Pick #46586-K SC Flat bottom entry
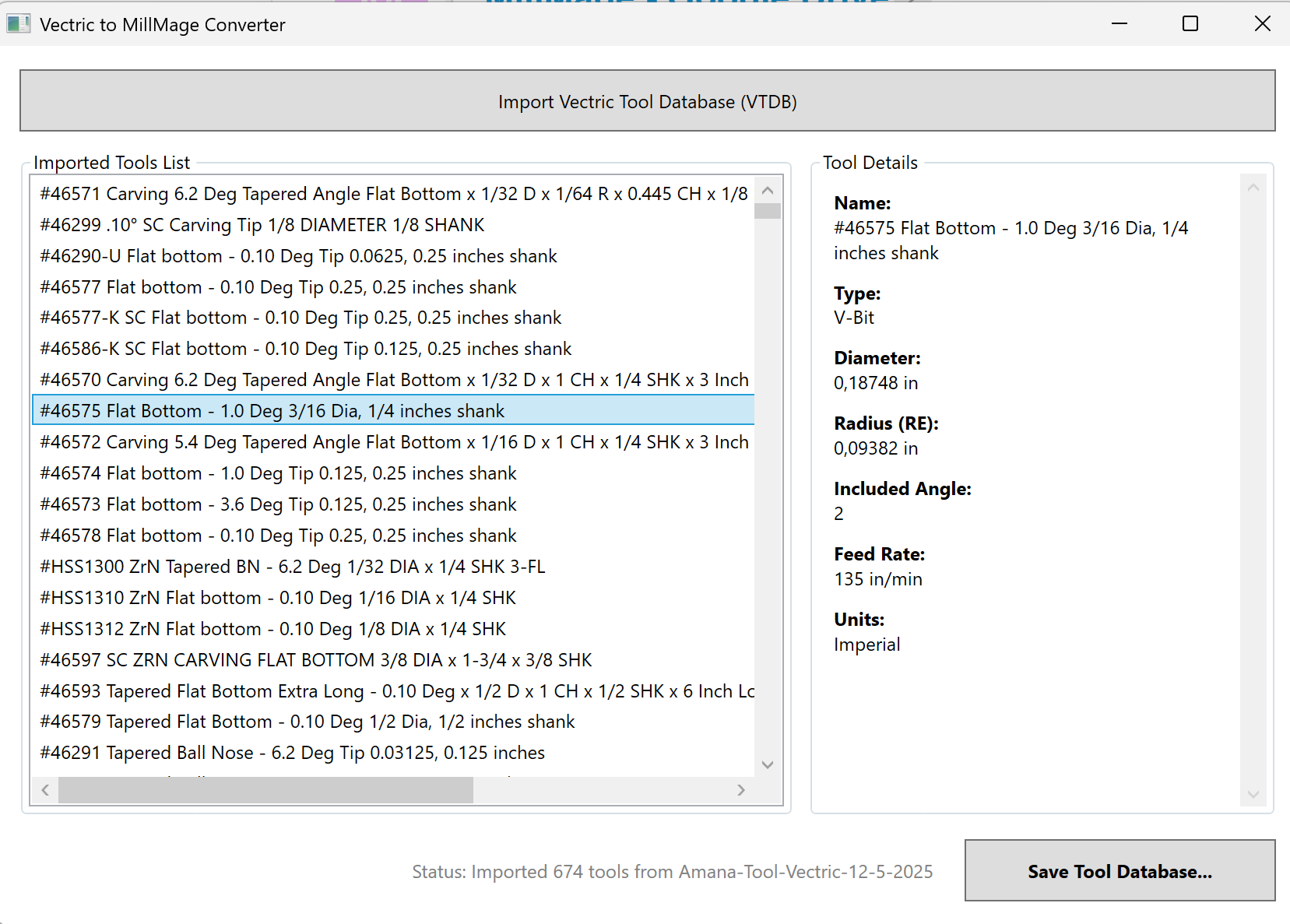The height and width of the screenshot is (924, 1290). tap(305, 349)
